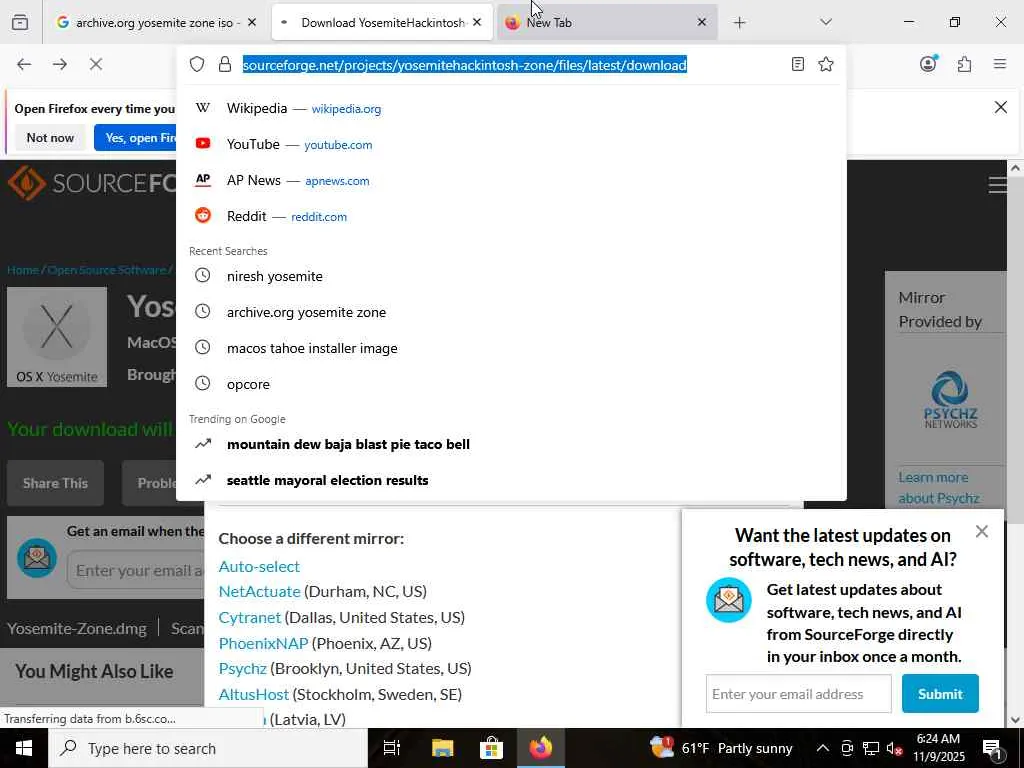Close the New Tab tab
The width and height of the screenshot is (1024, 768).
pos(701,22)
